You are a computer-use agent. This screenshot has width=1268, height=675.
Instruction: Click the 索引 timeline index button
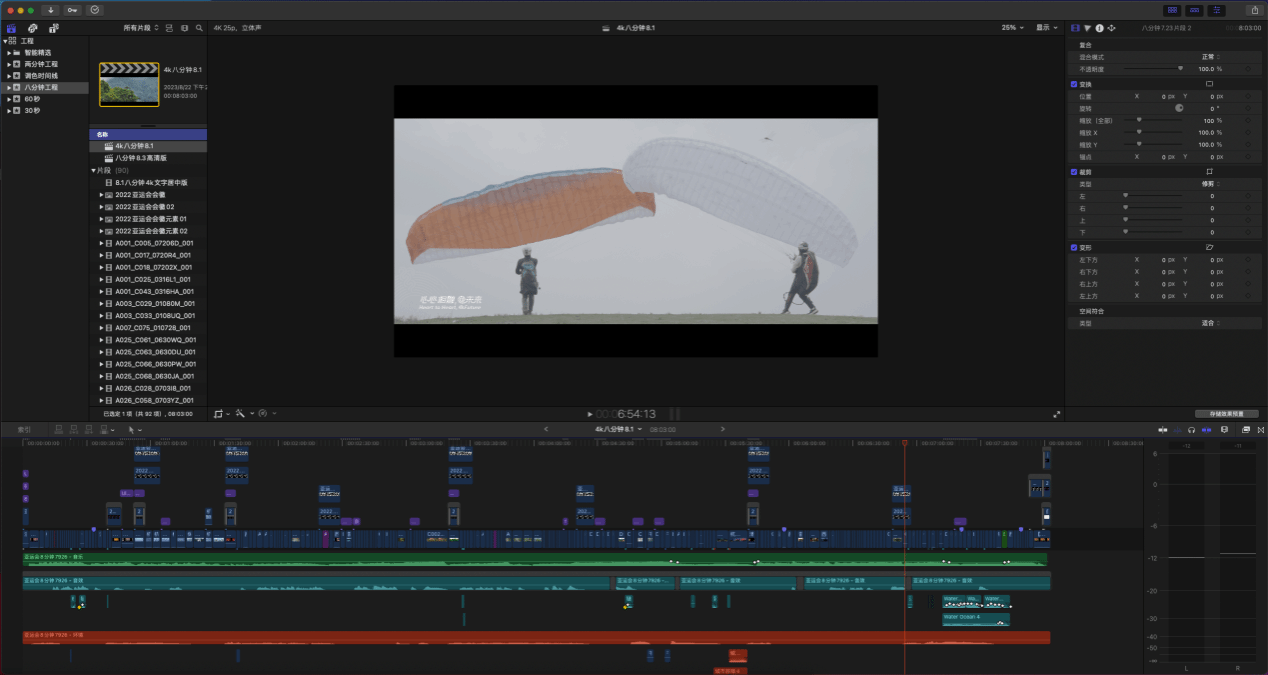pyautogui.click(x=24, y=430)
